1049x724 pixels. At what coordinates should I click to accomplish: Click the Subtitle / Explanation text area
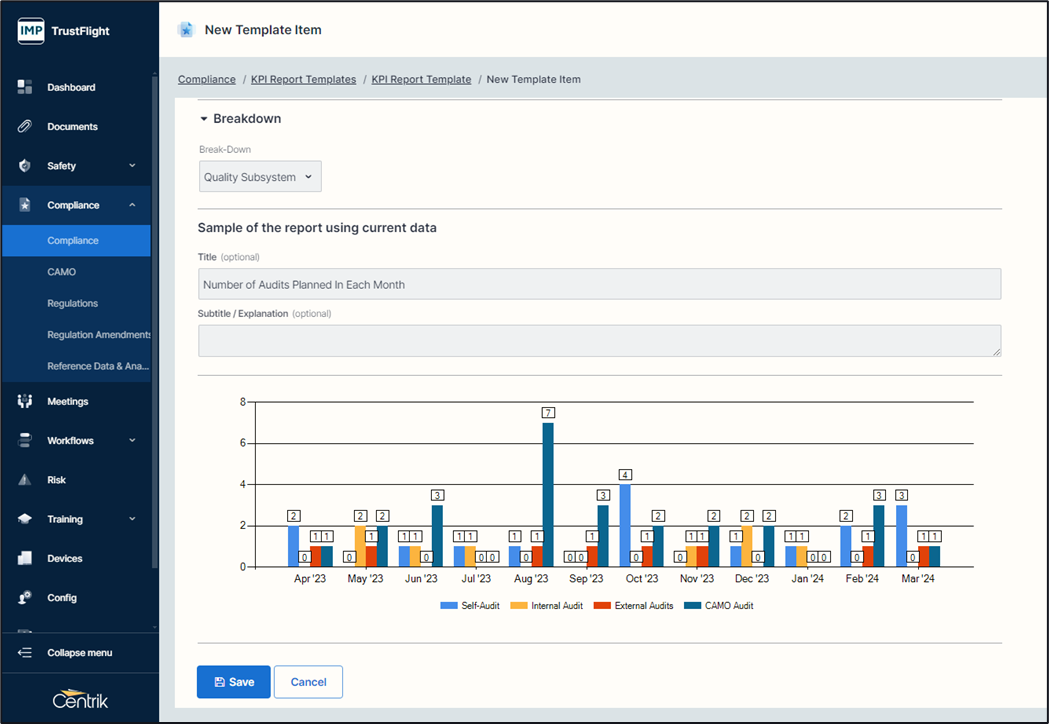pos(599,340)
